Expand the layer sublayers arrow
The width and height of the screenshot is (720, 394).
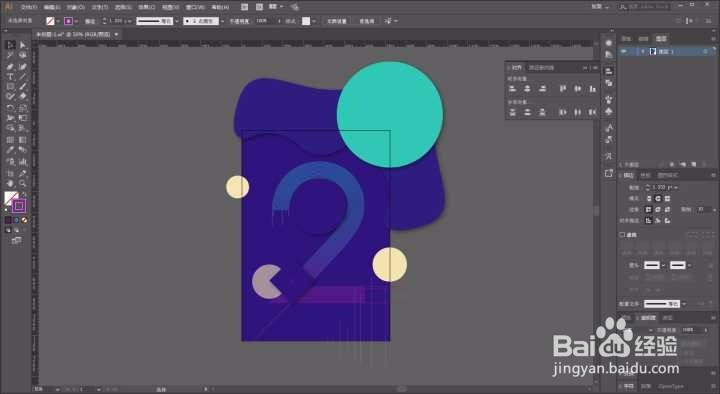pos(643,51)
